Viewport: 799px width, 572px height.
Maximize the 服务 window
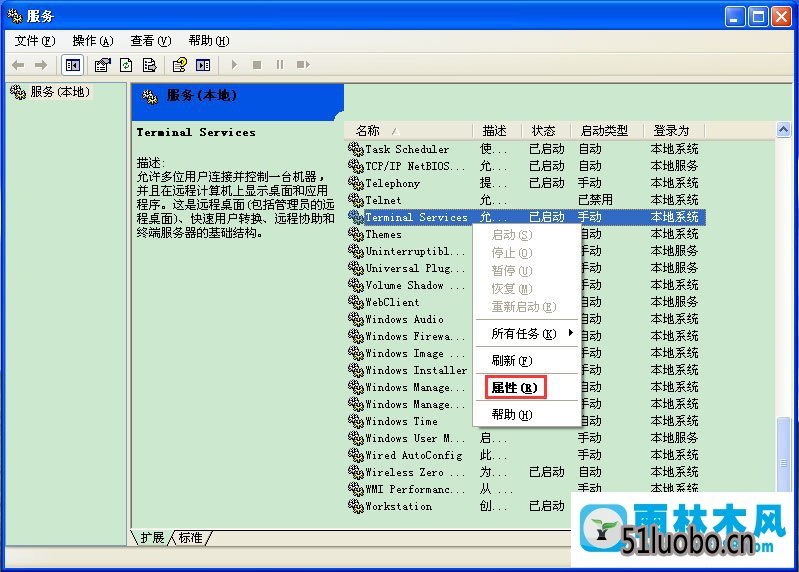(758, 17)
